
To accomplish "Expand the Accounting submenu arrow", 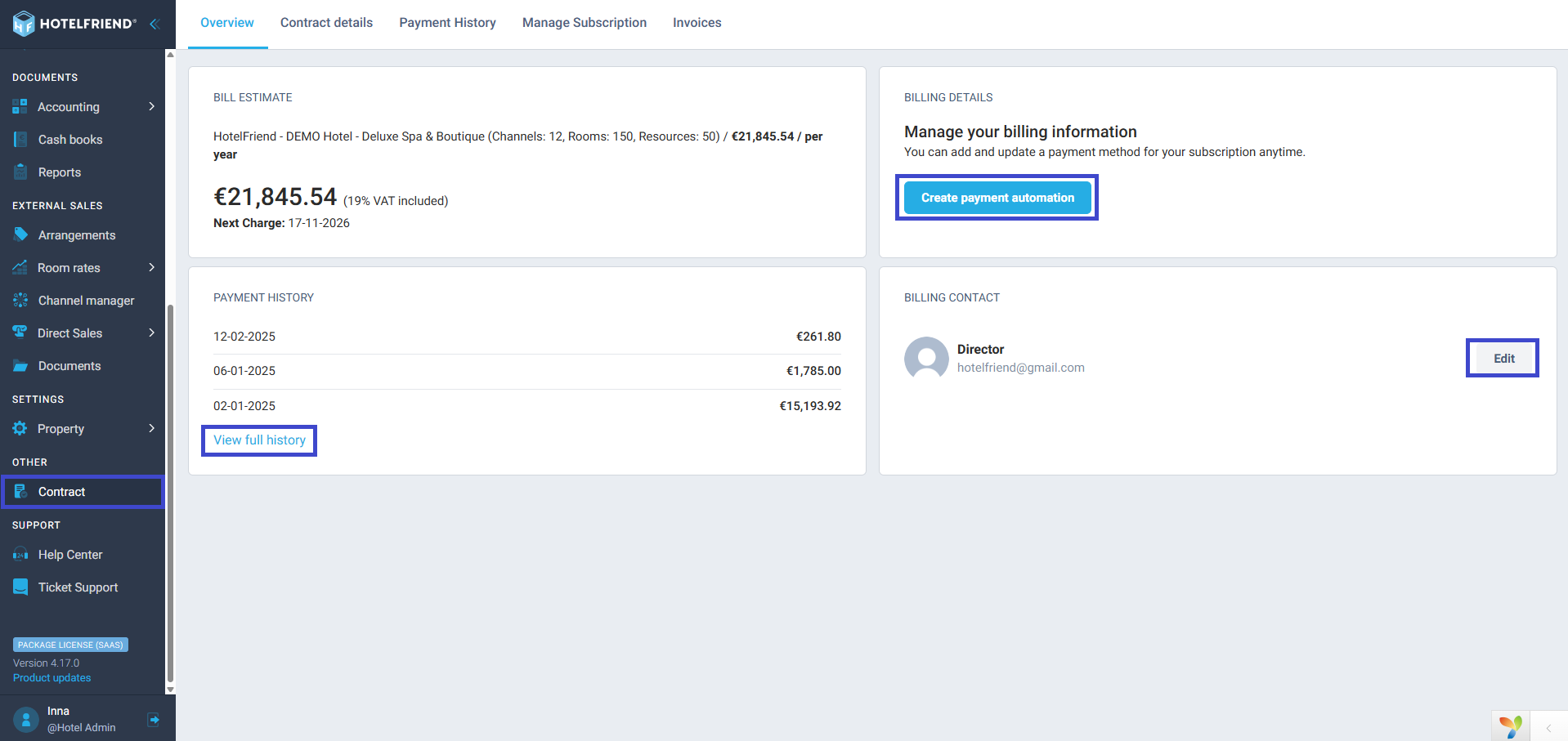I will pyautogui.click(x=152, y=106).
